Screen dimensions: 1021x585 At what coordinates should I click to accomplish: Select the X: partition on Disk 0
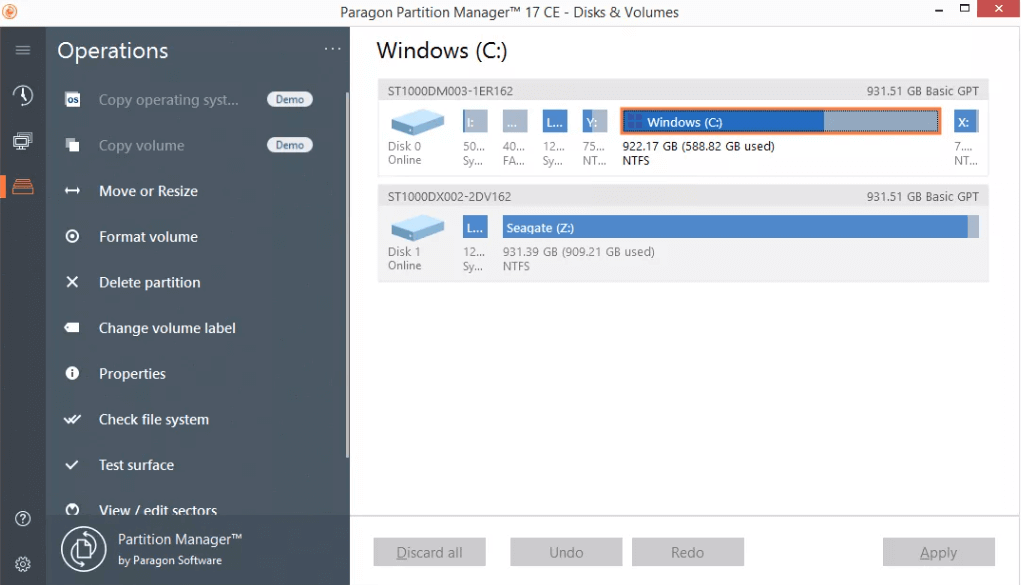966,122
